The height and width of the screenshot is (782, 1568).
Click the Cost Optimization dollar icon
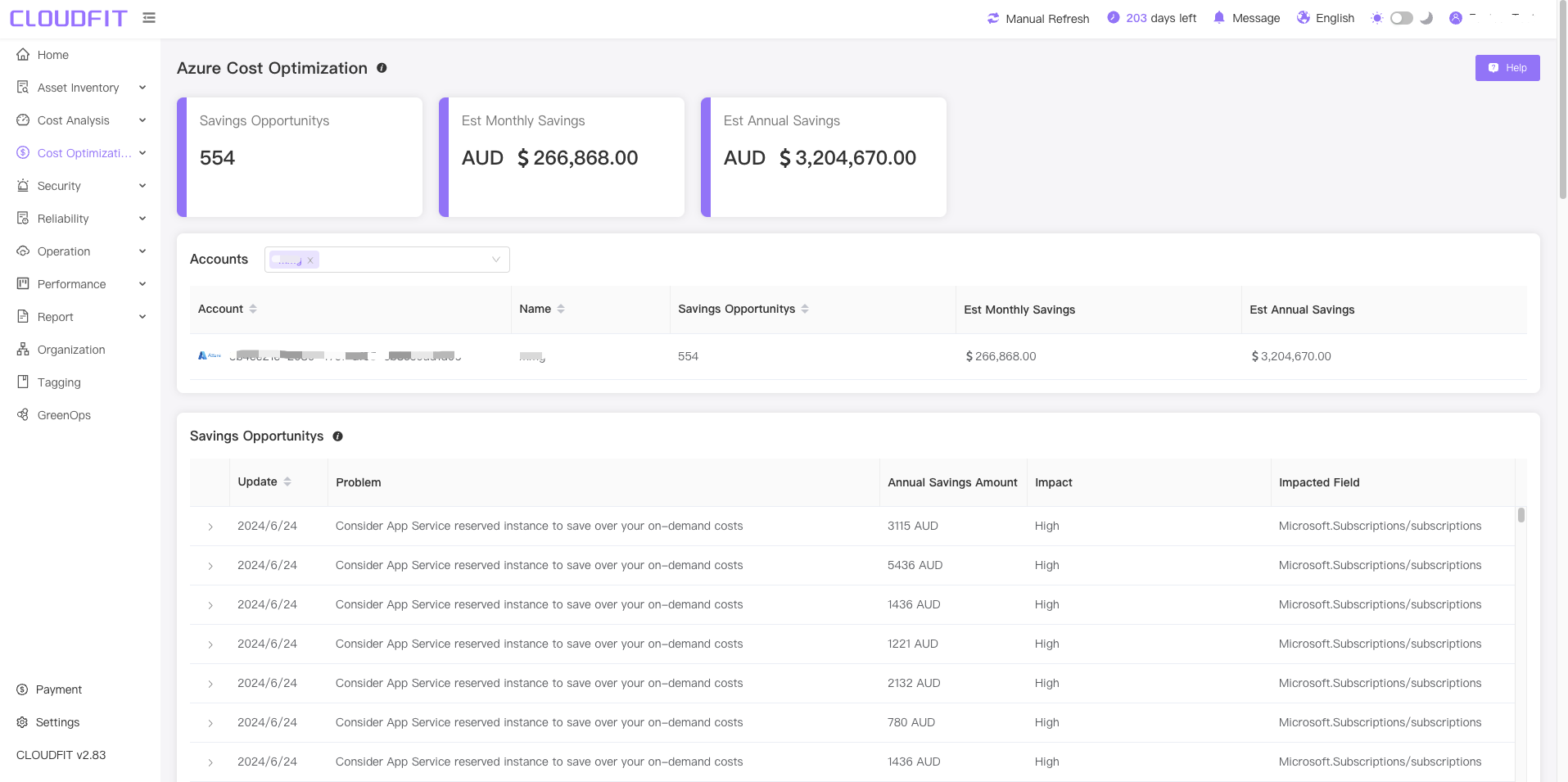(23, 153)
